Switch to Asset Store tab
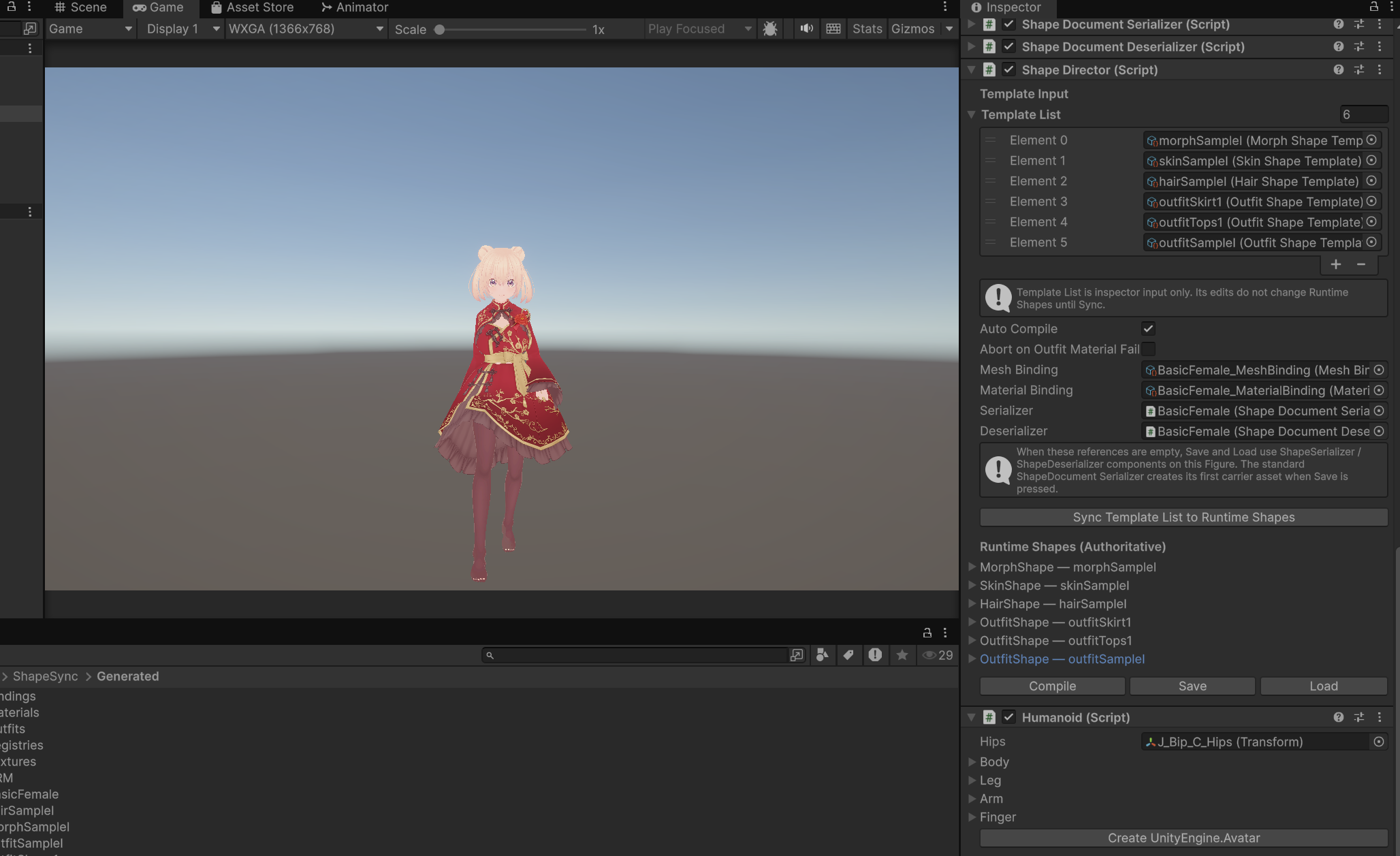This screenshot has width=1400, height=856. point(252,7)
